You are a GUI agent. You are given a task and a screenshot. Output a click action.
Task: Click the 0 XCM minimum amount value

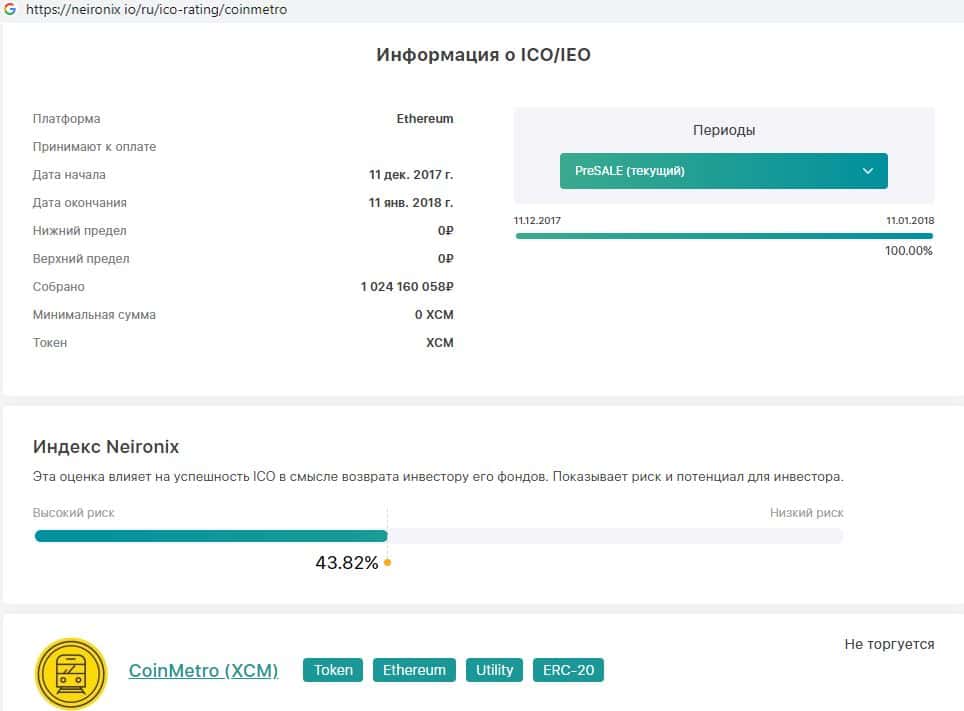[434, 315]
